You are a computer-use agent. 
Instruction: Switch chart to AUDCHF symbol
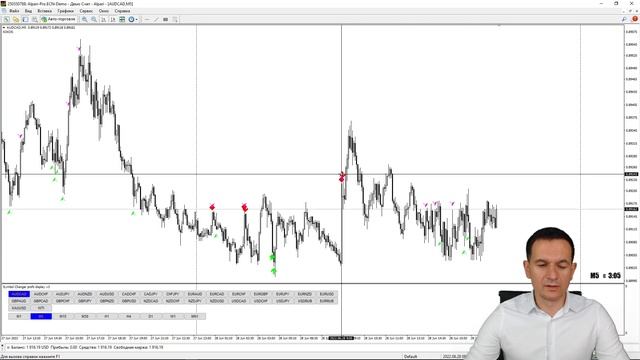coord(41,294)
